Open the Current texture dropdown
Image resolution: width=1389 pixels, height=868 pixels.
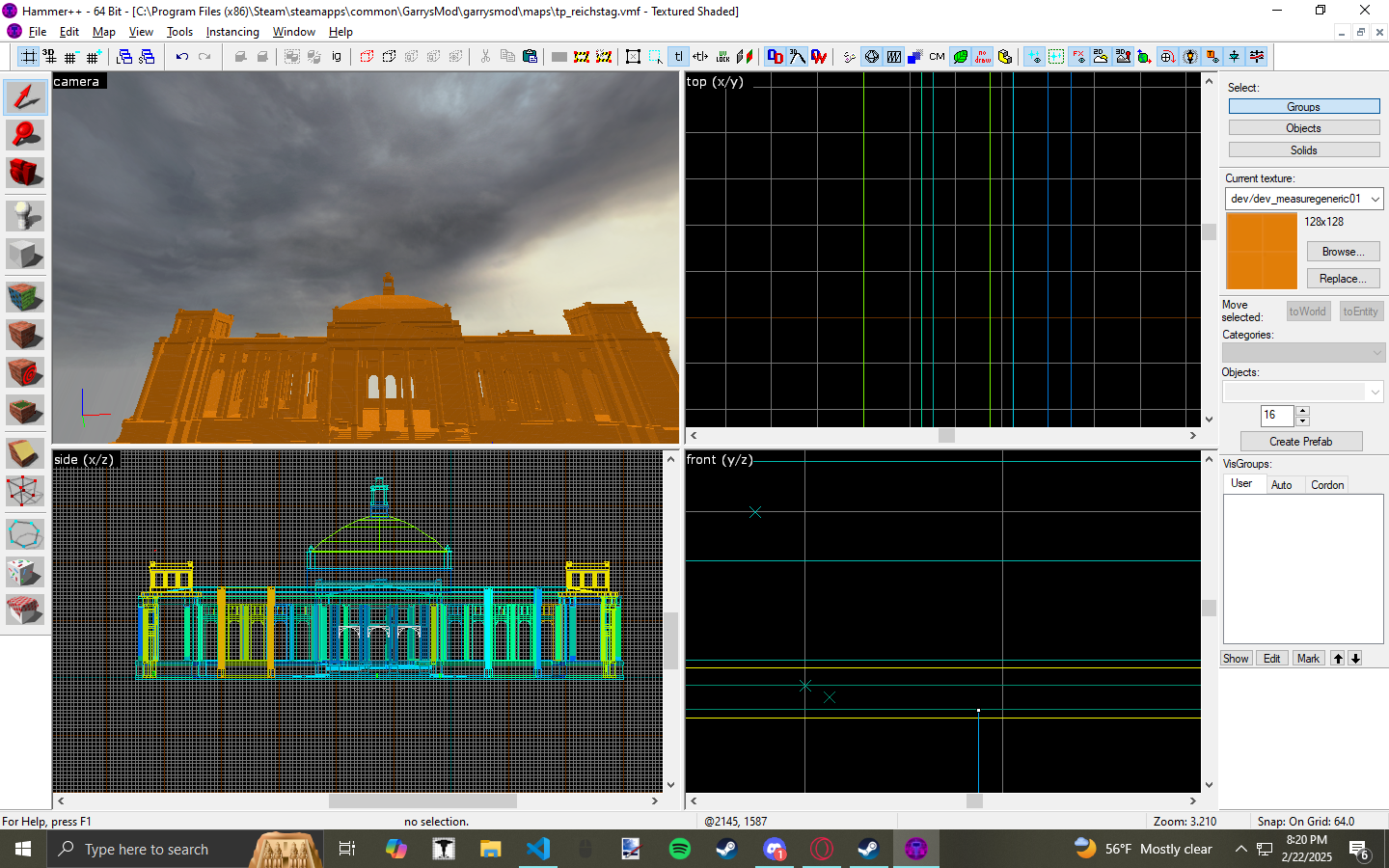1303,199
